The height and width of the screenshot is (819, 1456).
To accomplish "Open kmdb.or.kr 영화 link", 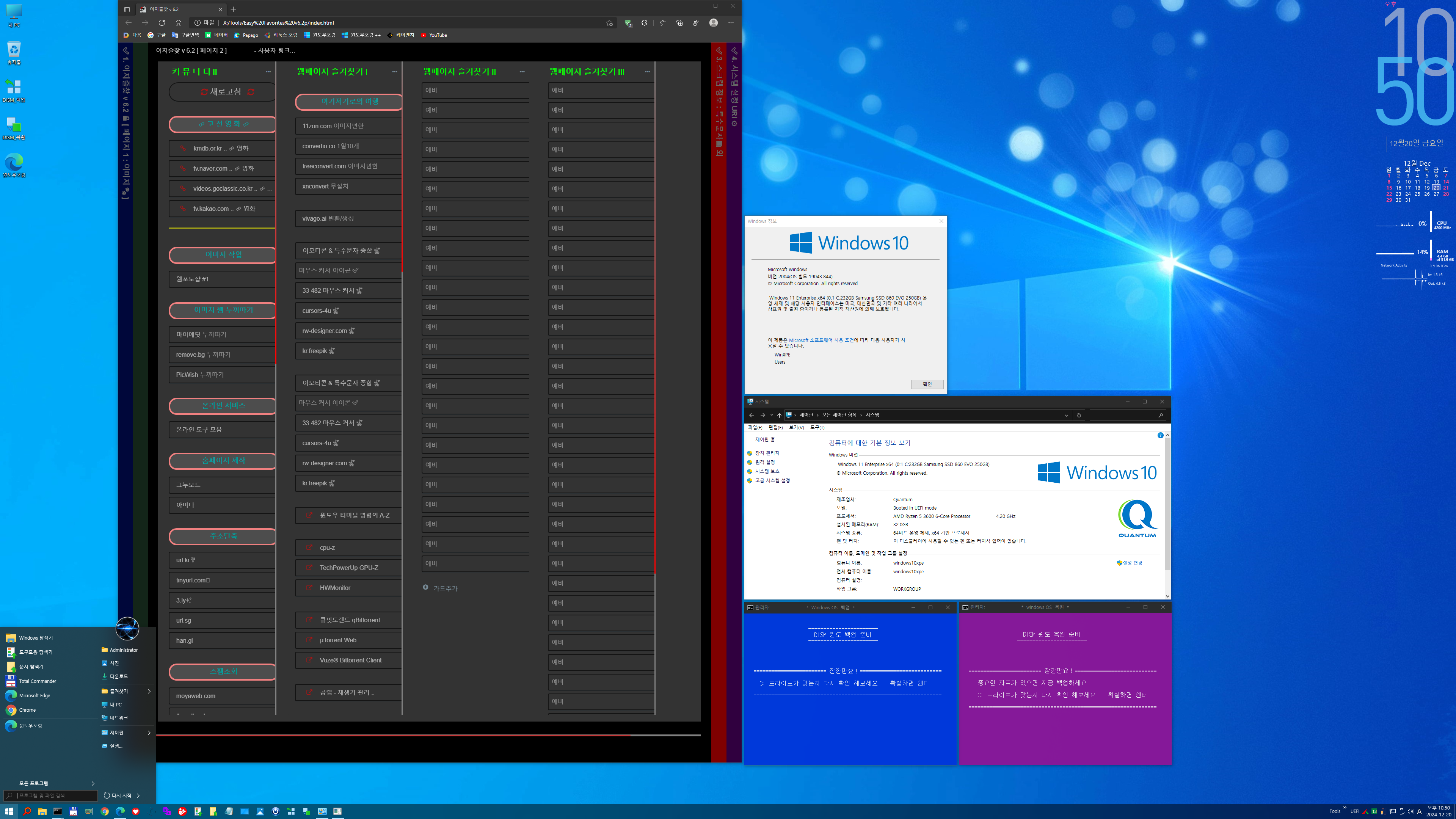I will point(221,148).
